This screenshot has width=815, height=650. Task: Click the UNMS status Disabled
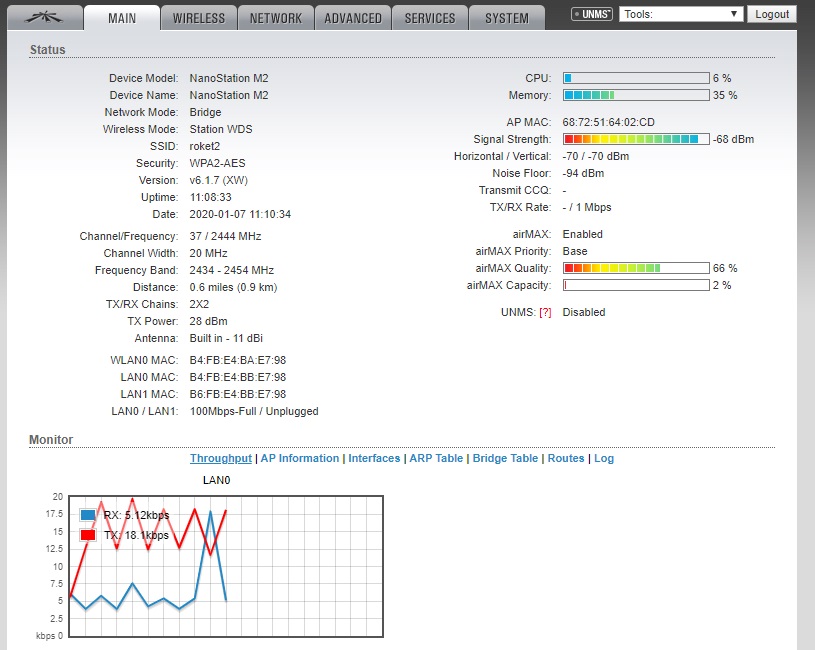coord(584,312)
